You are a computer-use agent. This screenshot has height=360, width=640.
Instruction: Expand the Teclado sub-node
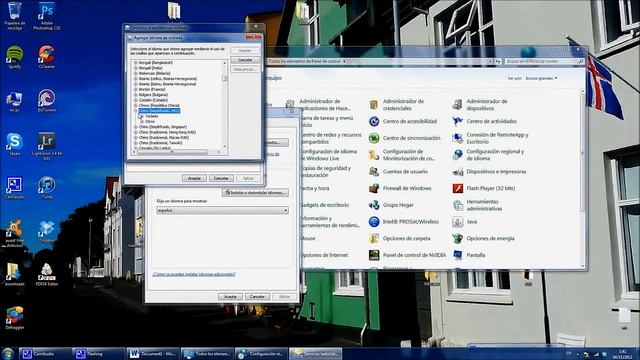(141, 116)
